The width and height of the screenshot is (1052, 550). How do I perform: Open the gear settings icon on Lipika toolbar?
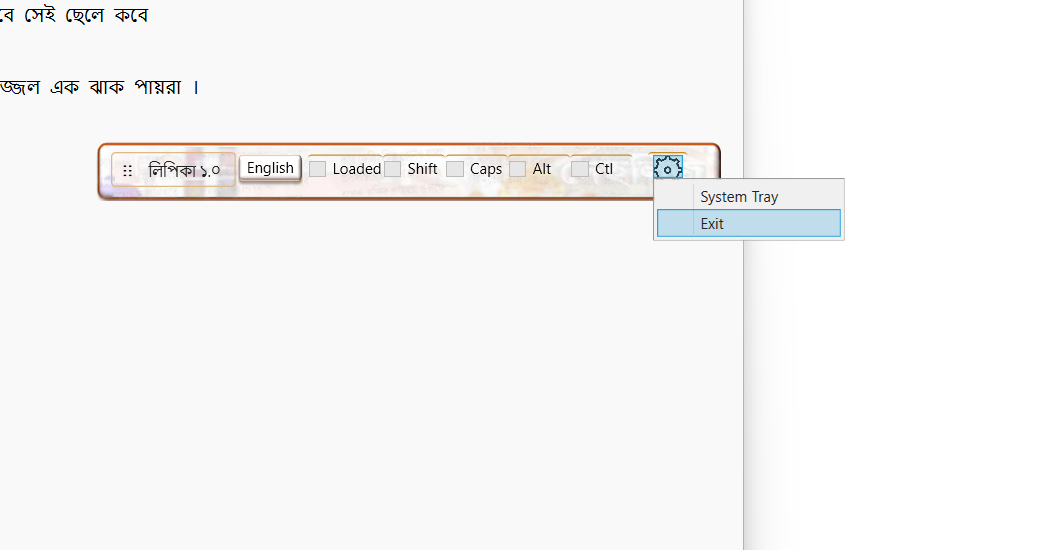[667, 169]
